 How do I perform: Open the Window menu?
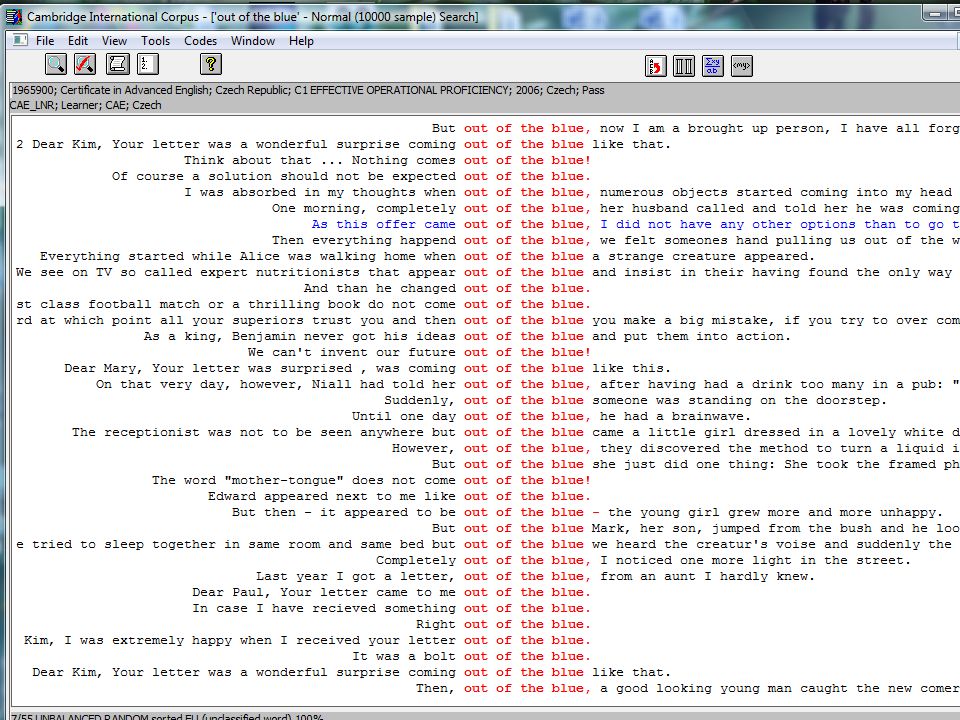pos(253,41)
